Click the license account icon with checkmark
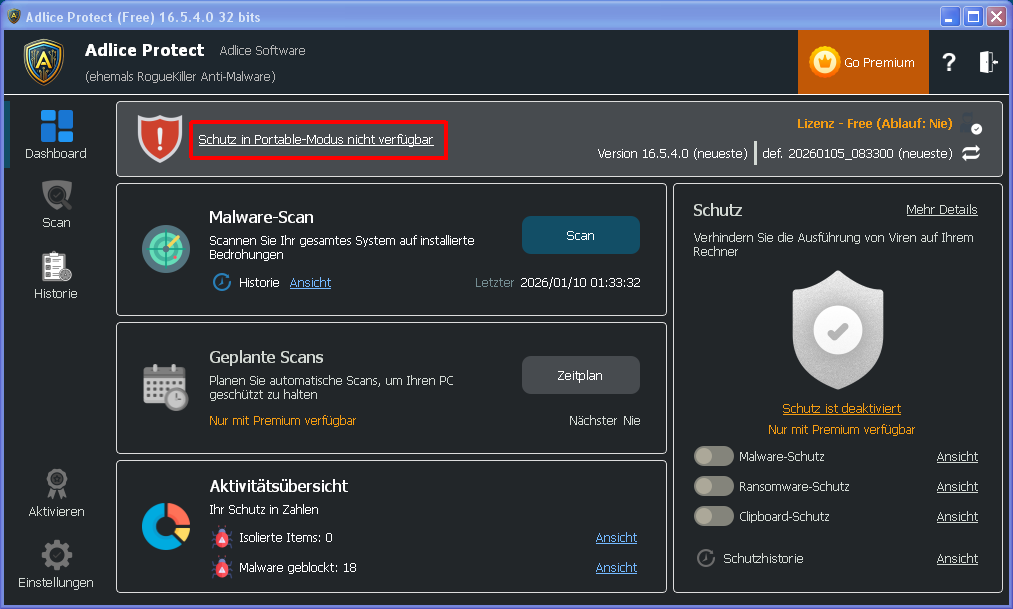The width and height of the screenshot is (1013, 609). coord(970,123)
